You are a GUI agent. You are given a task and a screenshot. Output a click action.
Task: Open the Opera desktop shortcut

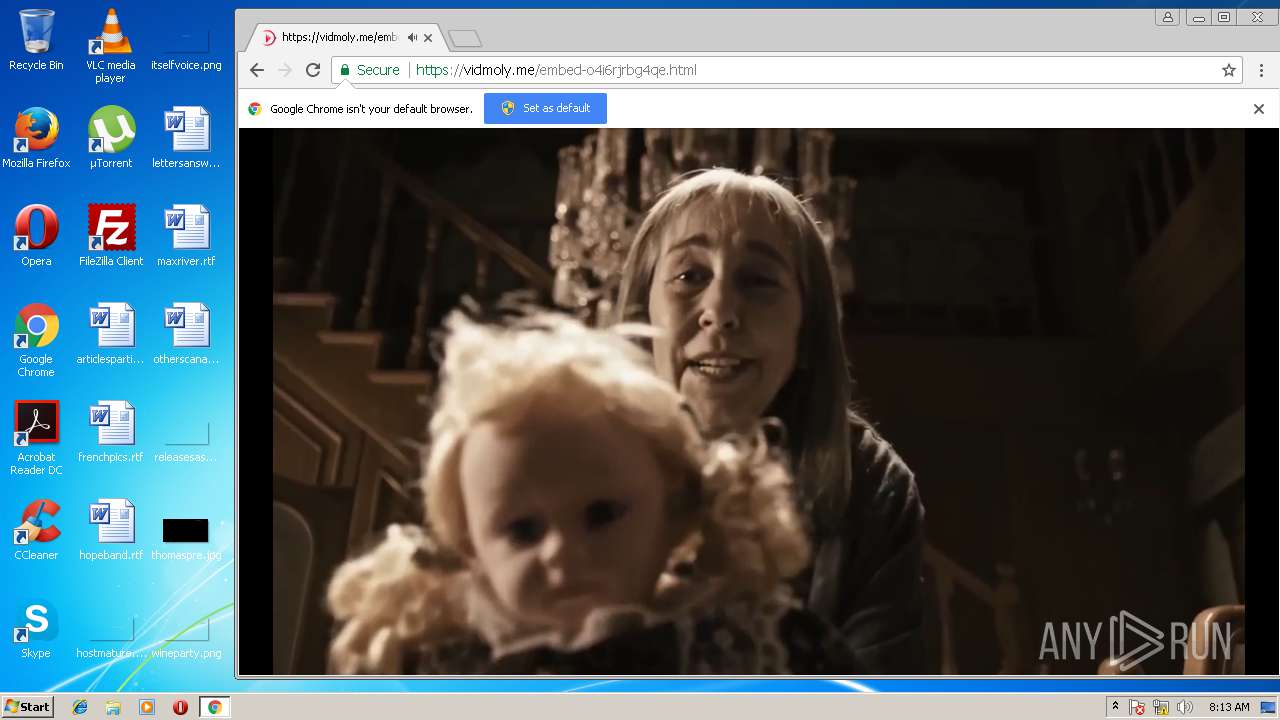click(x=36, y=236)
